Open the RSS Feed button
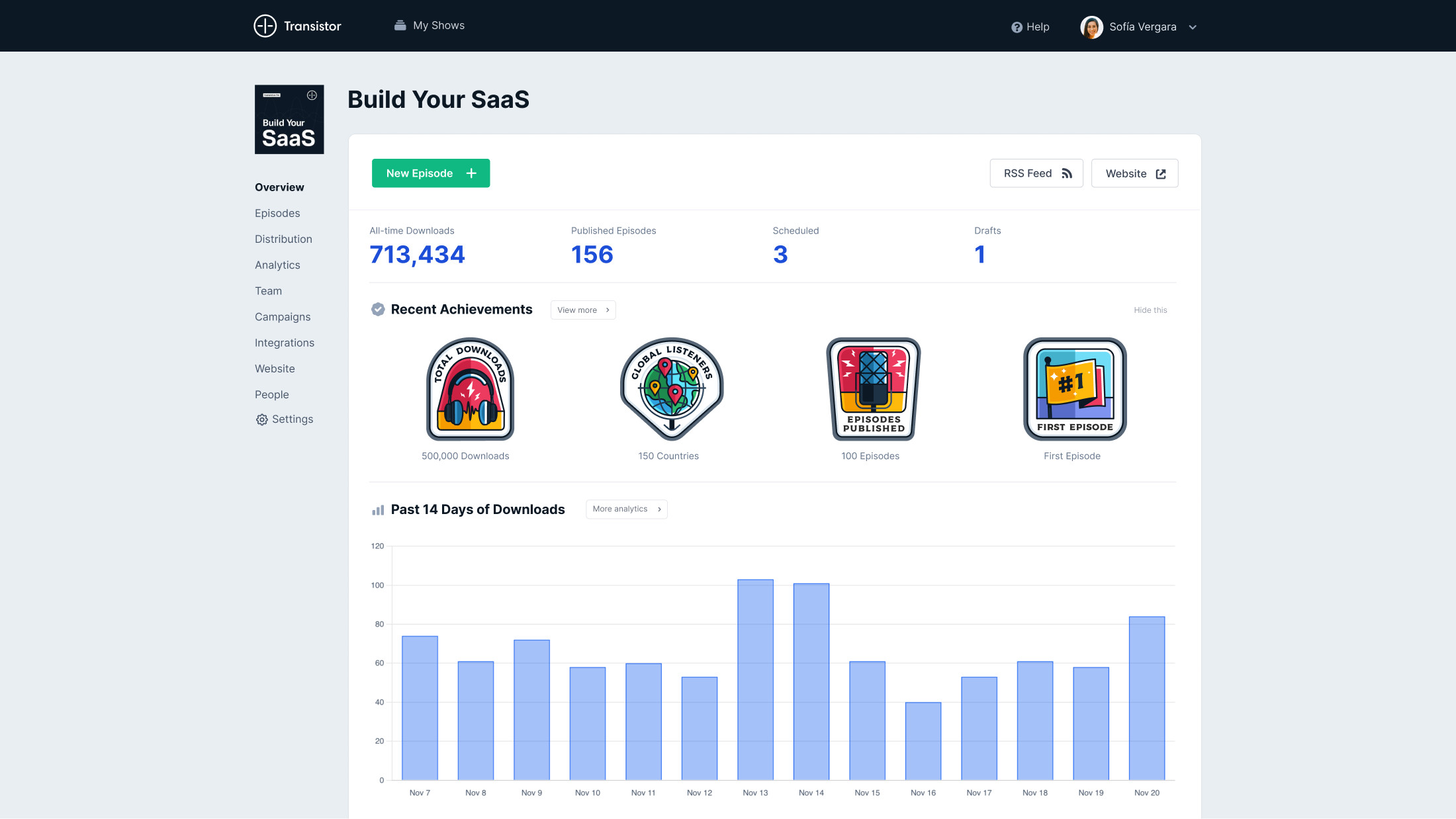The height and width of the screenshot is (819, 1456). [1036, 173]
